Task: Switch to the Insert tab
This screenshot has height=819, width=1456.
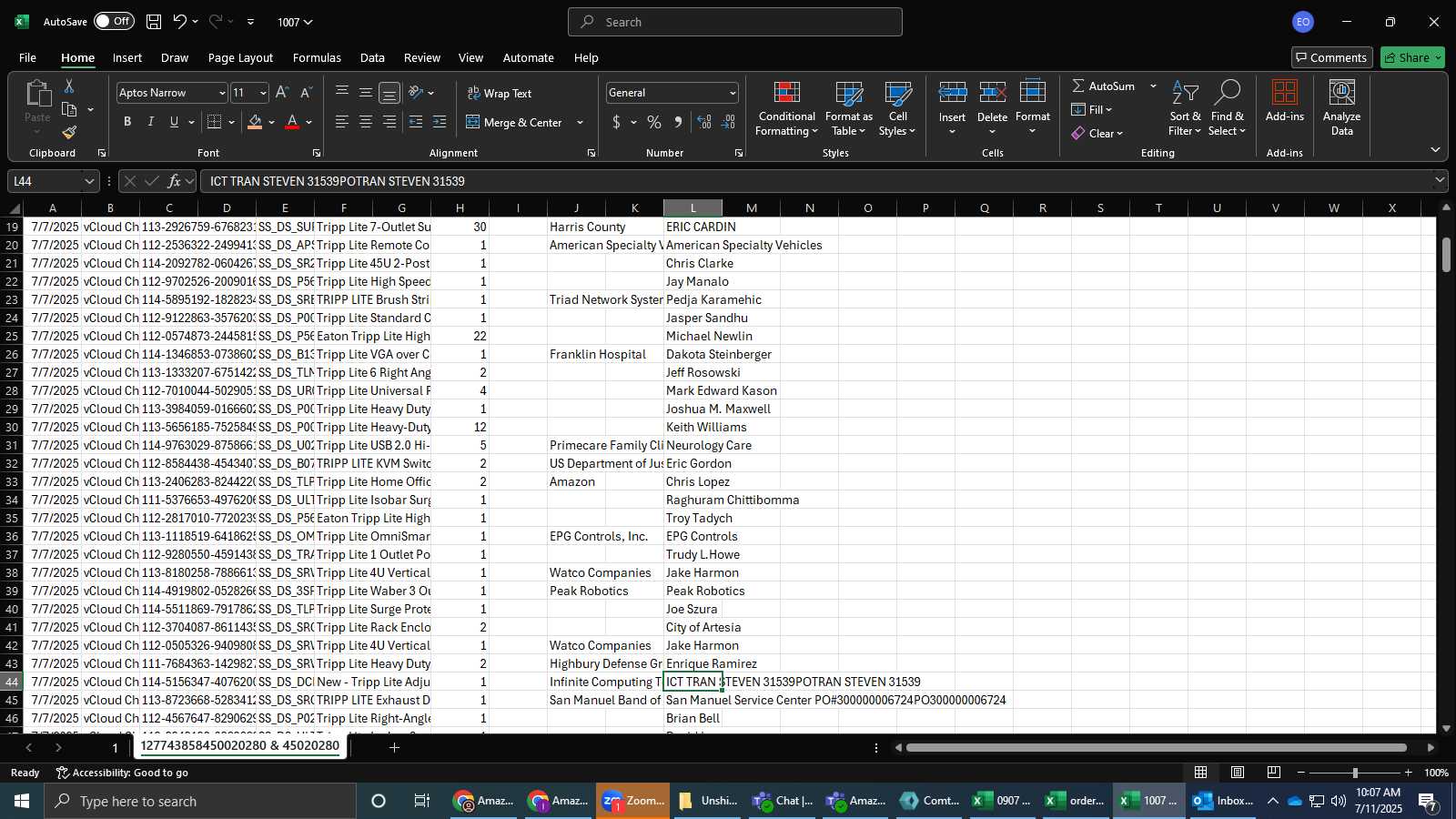Action: [x=127, y=57]
